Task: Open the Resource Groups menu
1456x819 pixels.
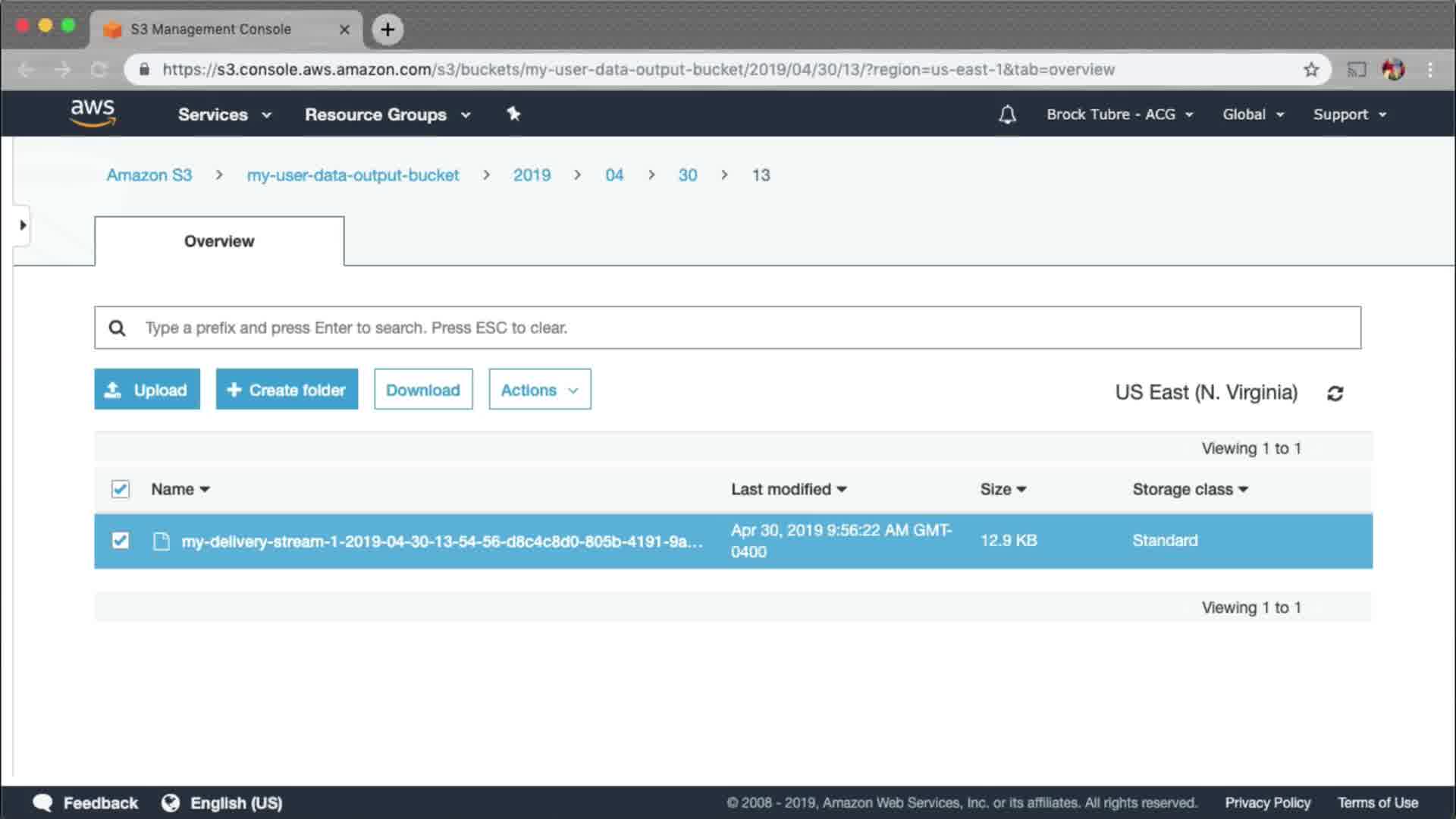Action: point(387,115)
